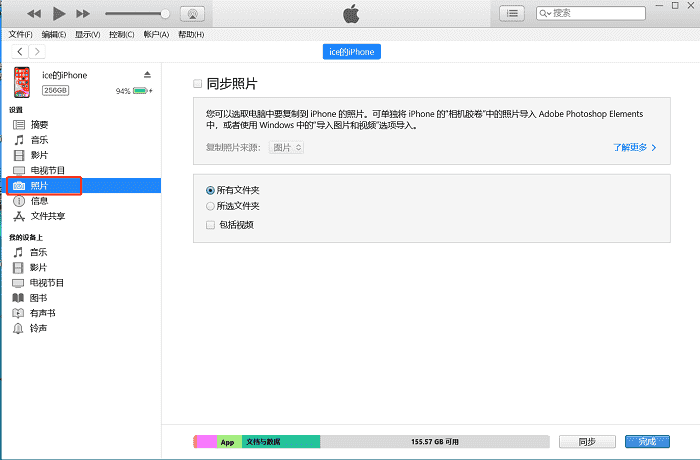Click the play button in playback controls

click(x=59, y=13)
